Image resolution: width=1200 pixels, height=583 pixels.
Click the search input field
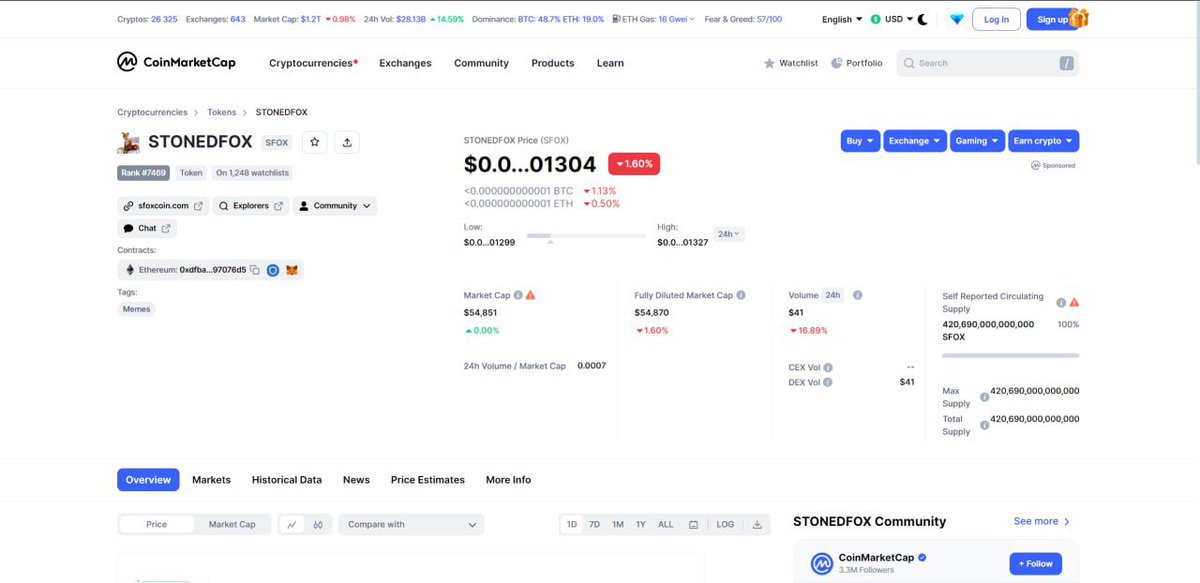[987, 63]
